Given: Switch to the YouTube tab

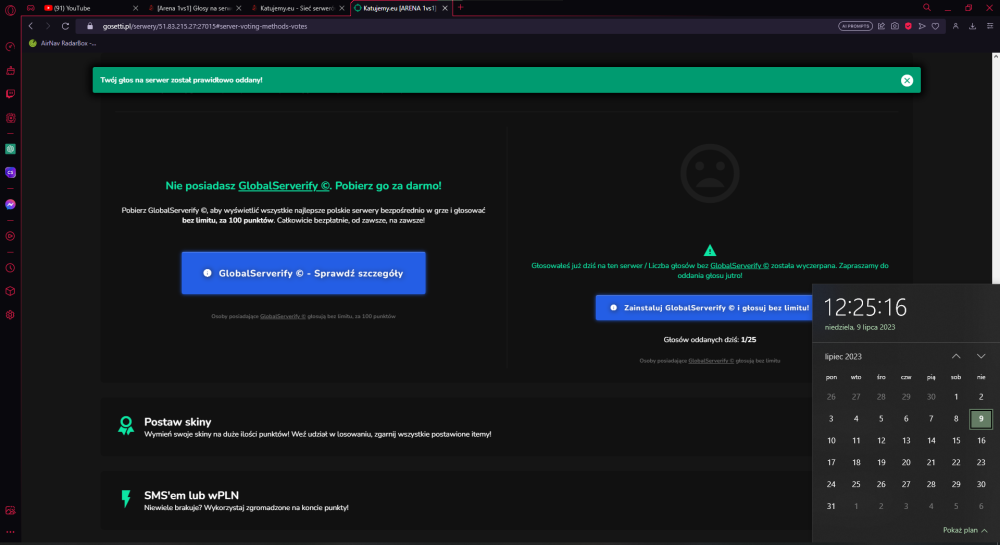Looking at the screenshot, I should coord(89,8).
